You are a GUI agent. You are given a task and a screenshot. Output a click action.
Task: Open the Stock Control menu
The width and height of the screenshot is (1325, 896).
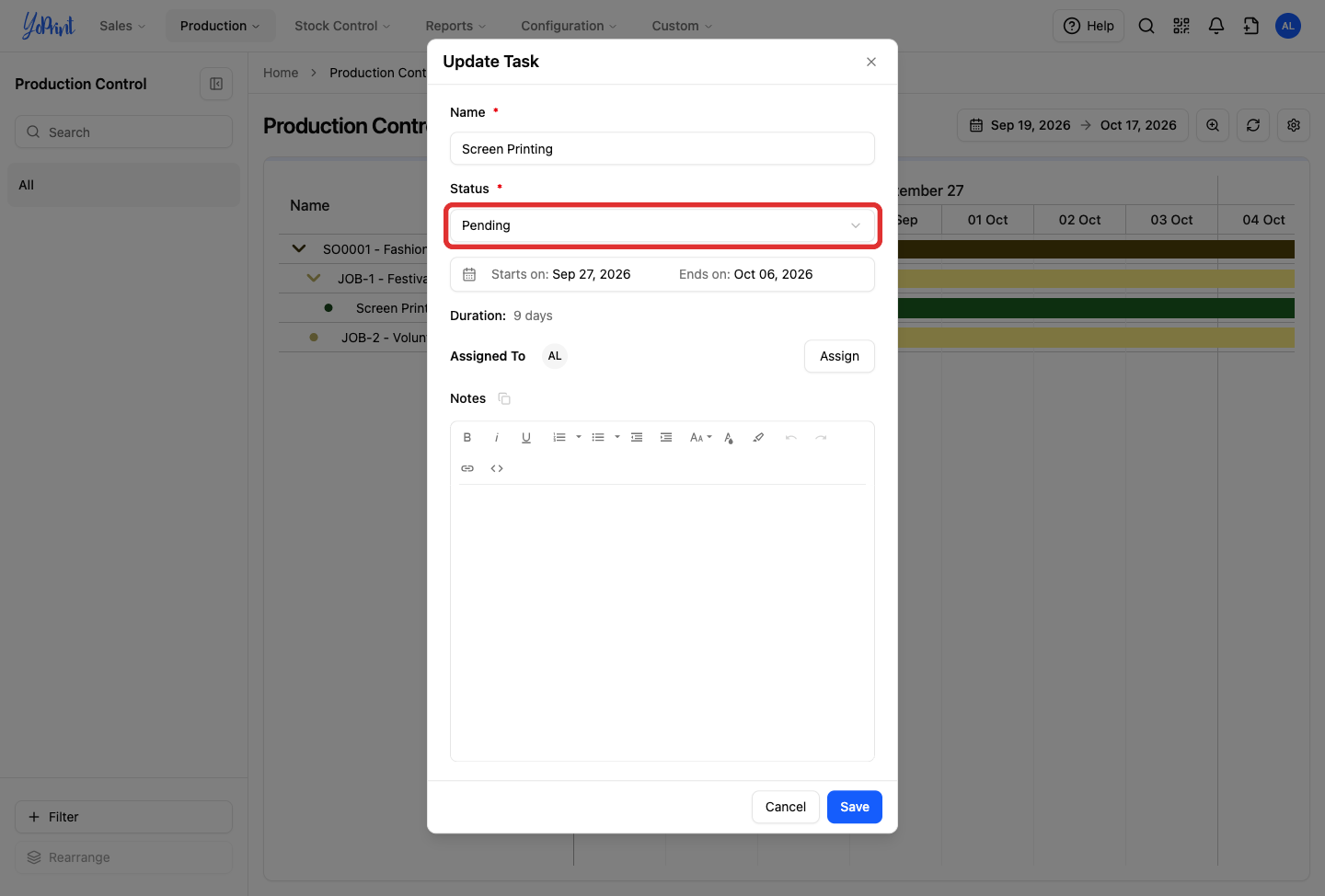pos(342,26)
